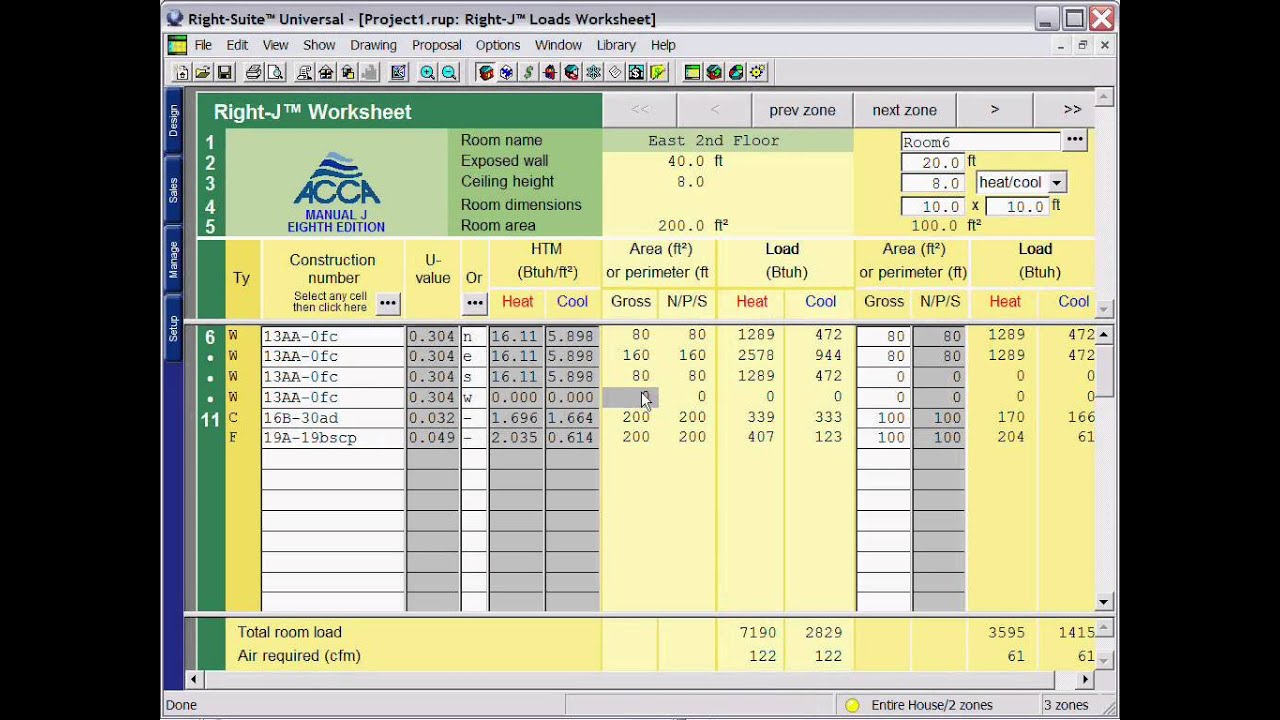This screenshot has height=720, width=1280.
Task: Click the New project toolbar icon
Action: [182, 72]
